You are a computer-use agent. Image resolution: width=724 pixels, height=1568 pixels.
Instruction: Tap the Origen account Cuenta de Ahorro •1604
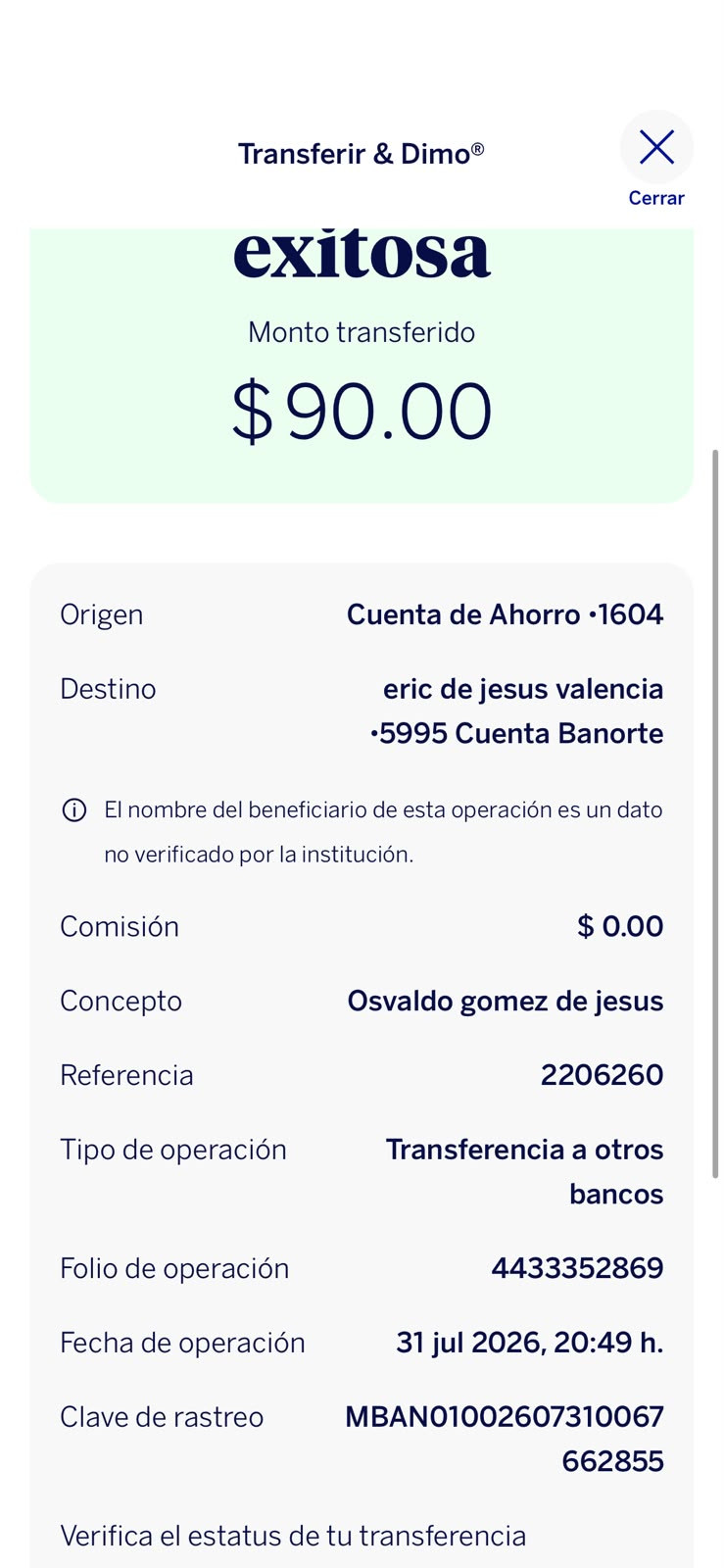[x=505, y=614]
